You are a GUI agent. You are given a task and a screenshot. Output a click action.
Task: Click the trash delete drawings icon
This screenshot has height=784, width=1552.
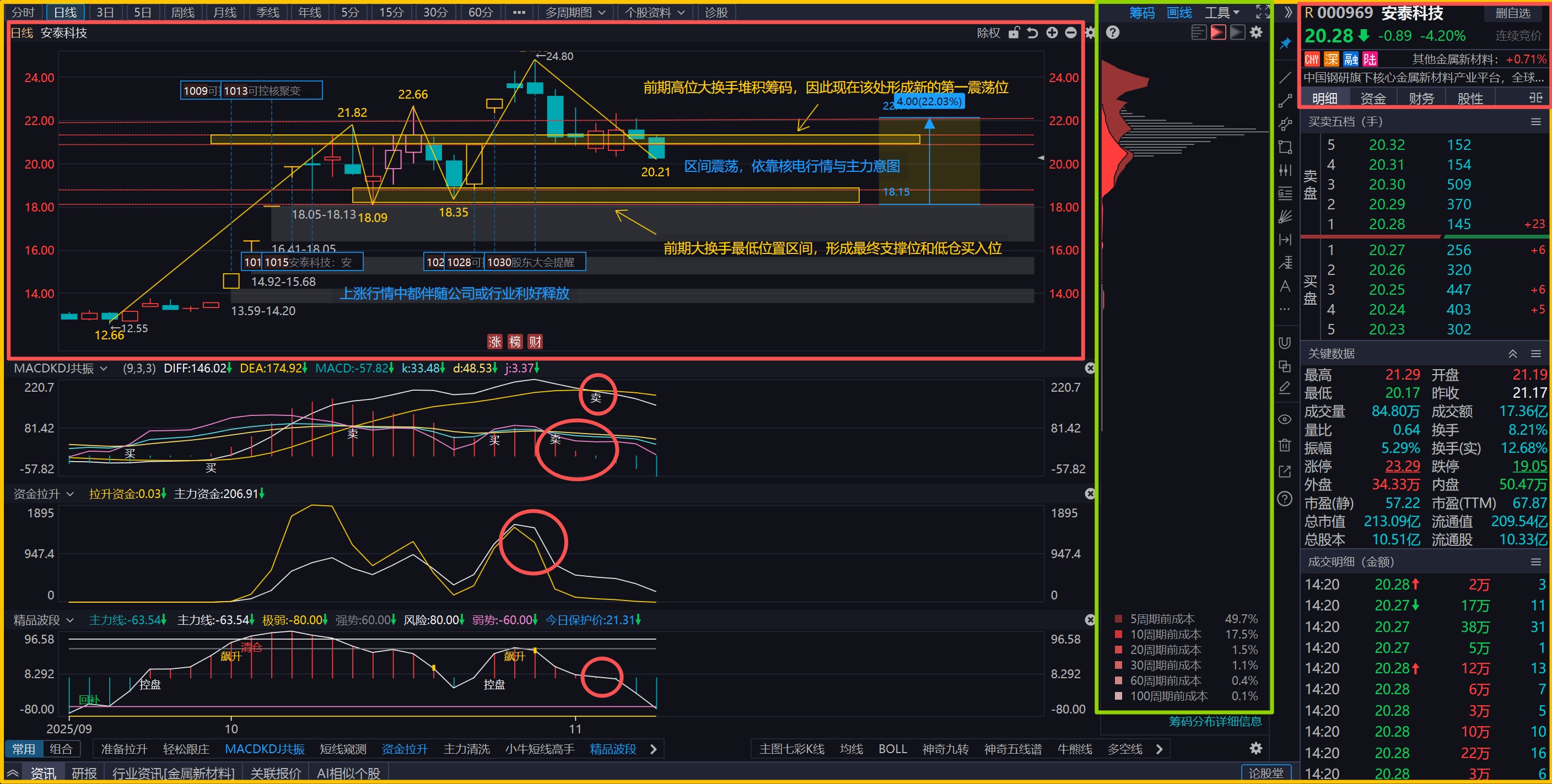(1285, 445)
